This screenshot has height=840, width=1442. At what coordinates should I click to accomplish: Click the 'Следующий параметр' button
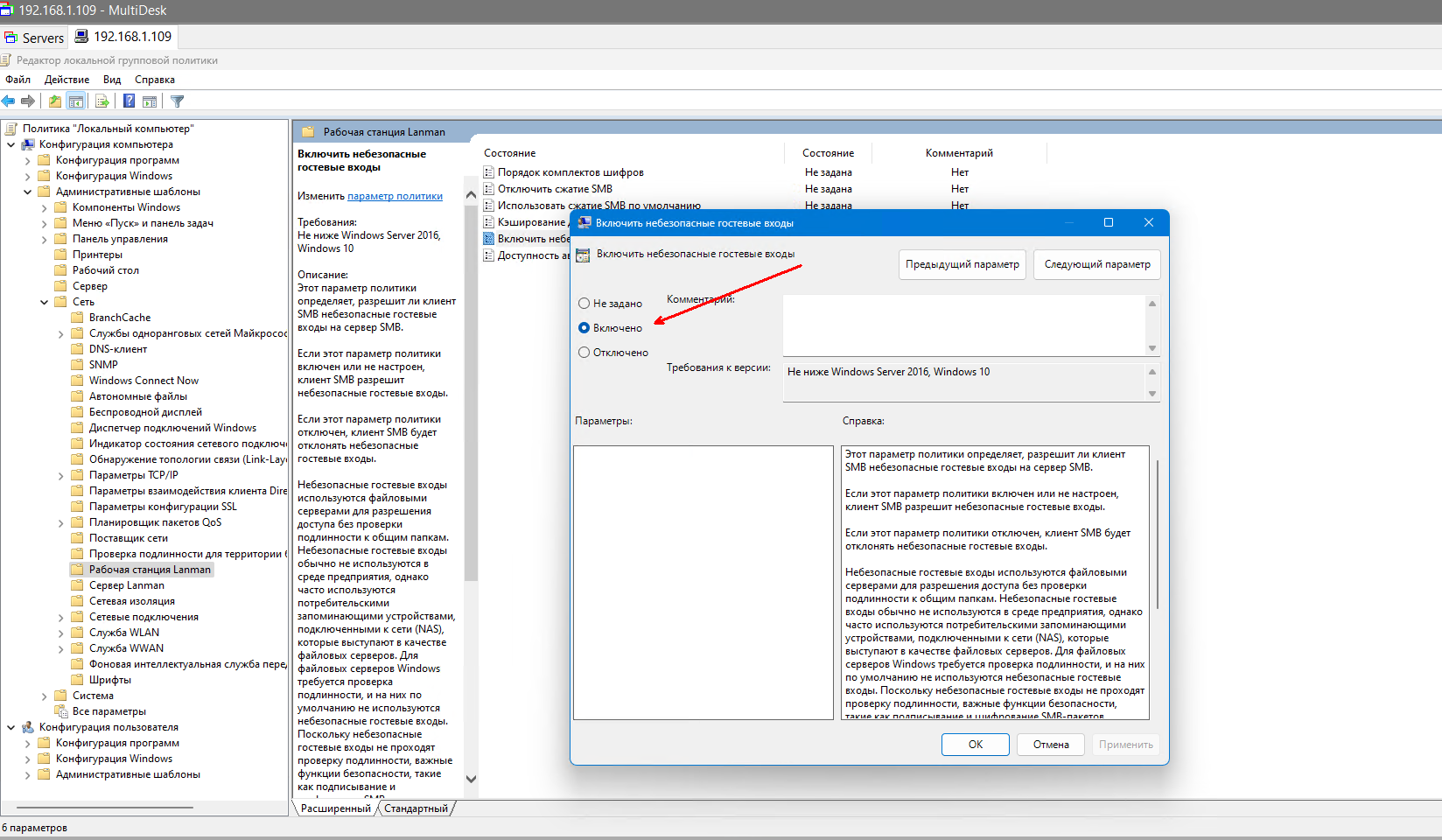1097,264
